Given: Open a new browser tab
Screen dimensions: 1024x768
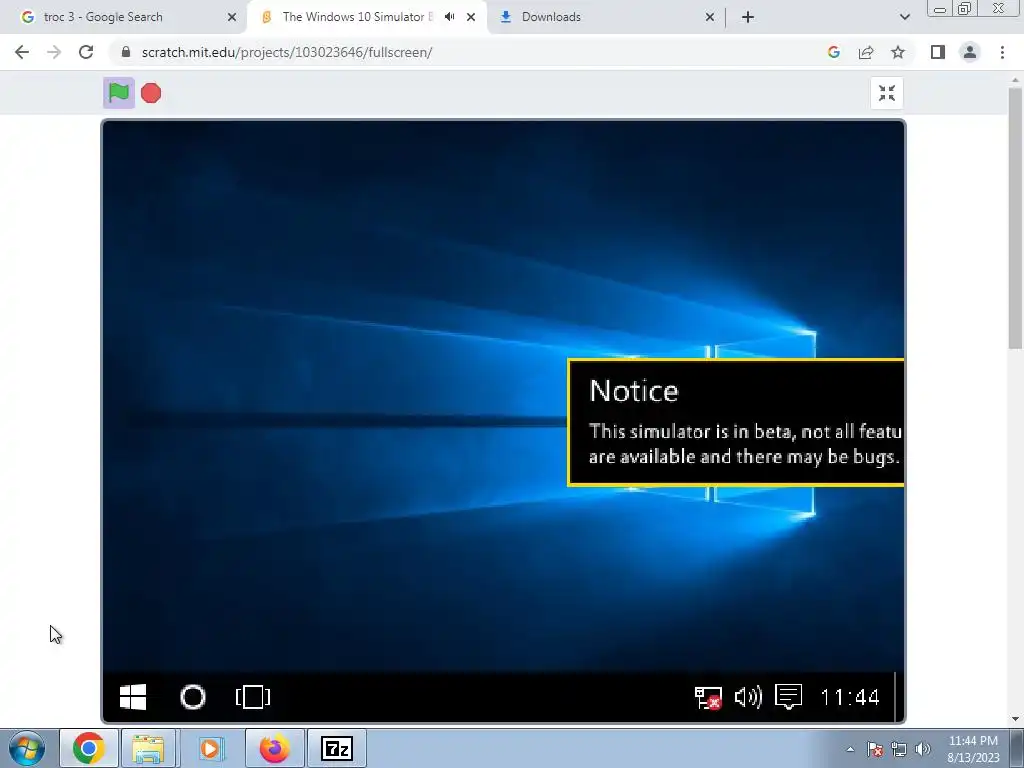Looking at the screenshot, I should [748, 18].
